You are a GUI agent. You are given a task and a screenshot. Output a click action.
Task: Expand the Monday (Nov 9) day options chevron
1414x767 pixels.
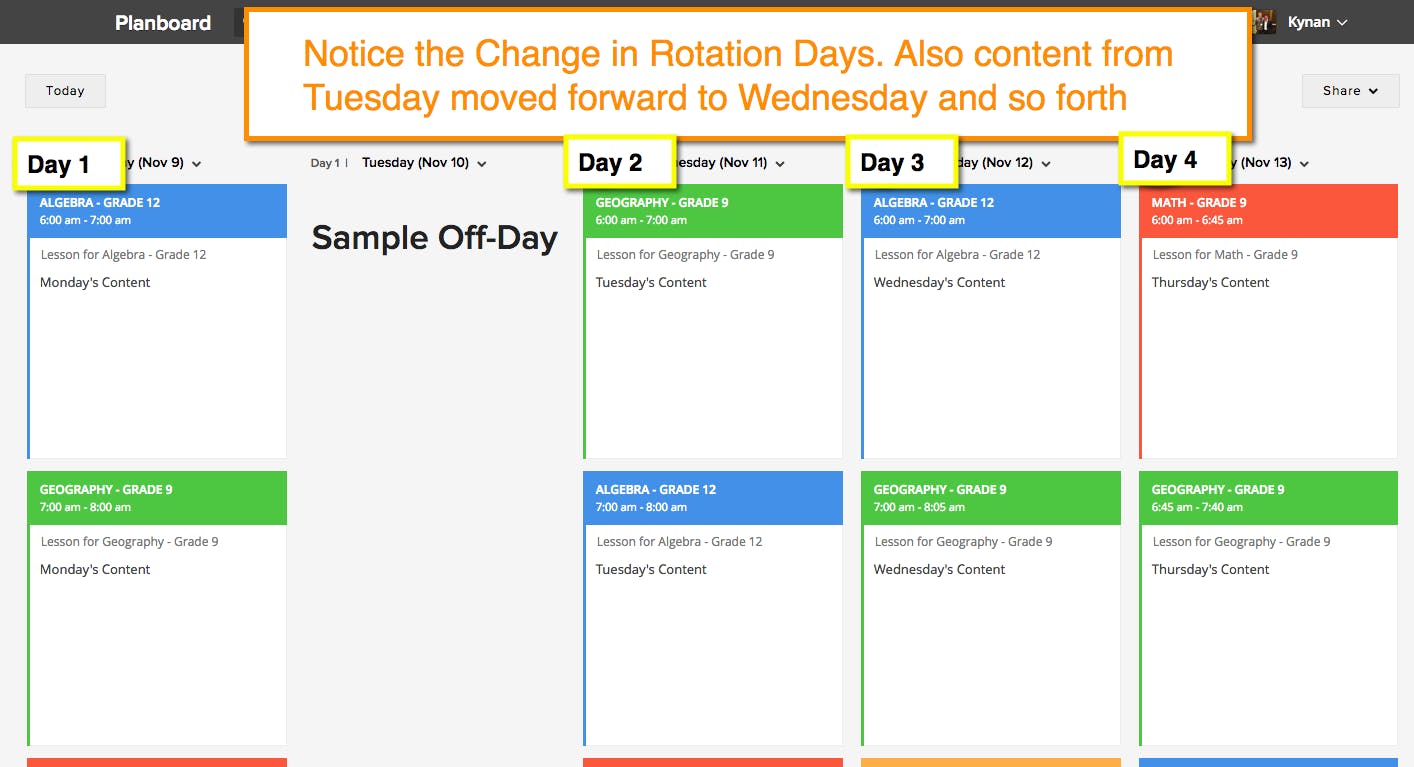(x=196, y=164)
